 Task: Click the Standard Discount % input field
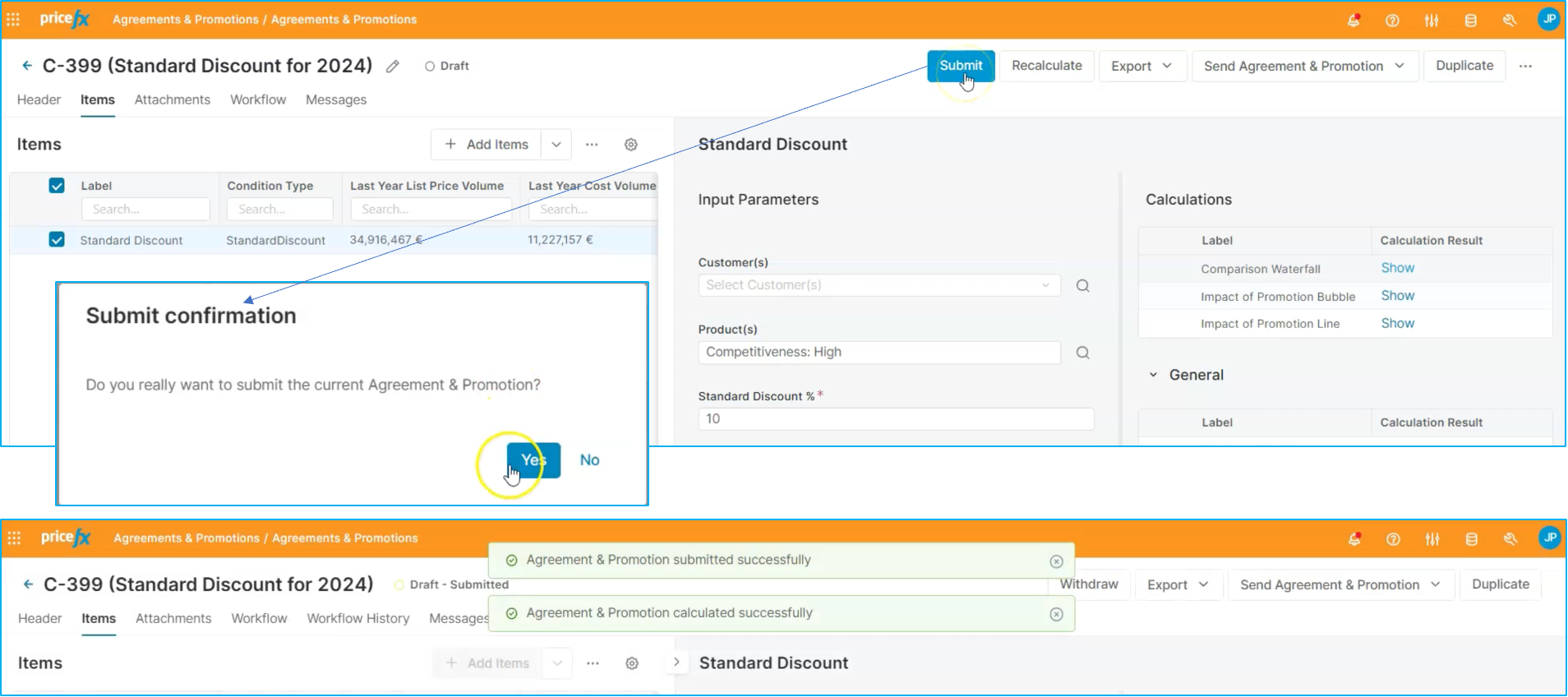point(895,419)
